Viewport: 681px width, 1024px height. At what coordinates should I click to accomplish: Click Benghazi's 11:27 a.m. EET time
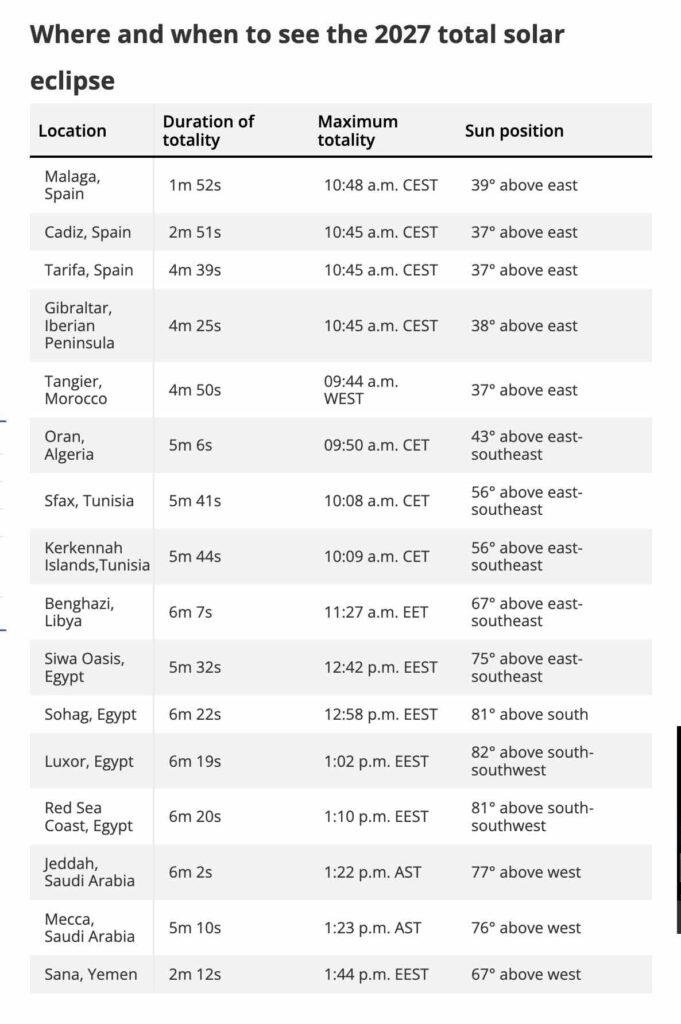coord(376,613)
